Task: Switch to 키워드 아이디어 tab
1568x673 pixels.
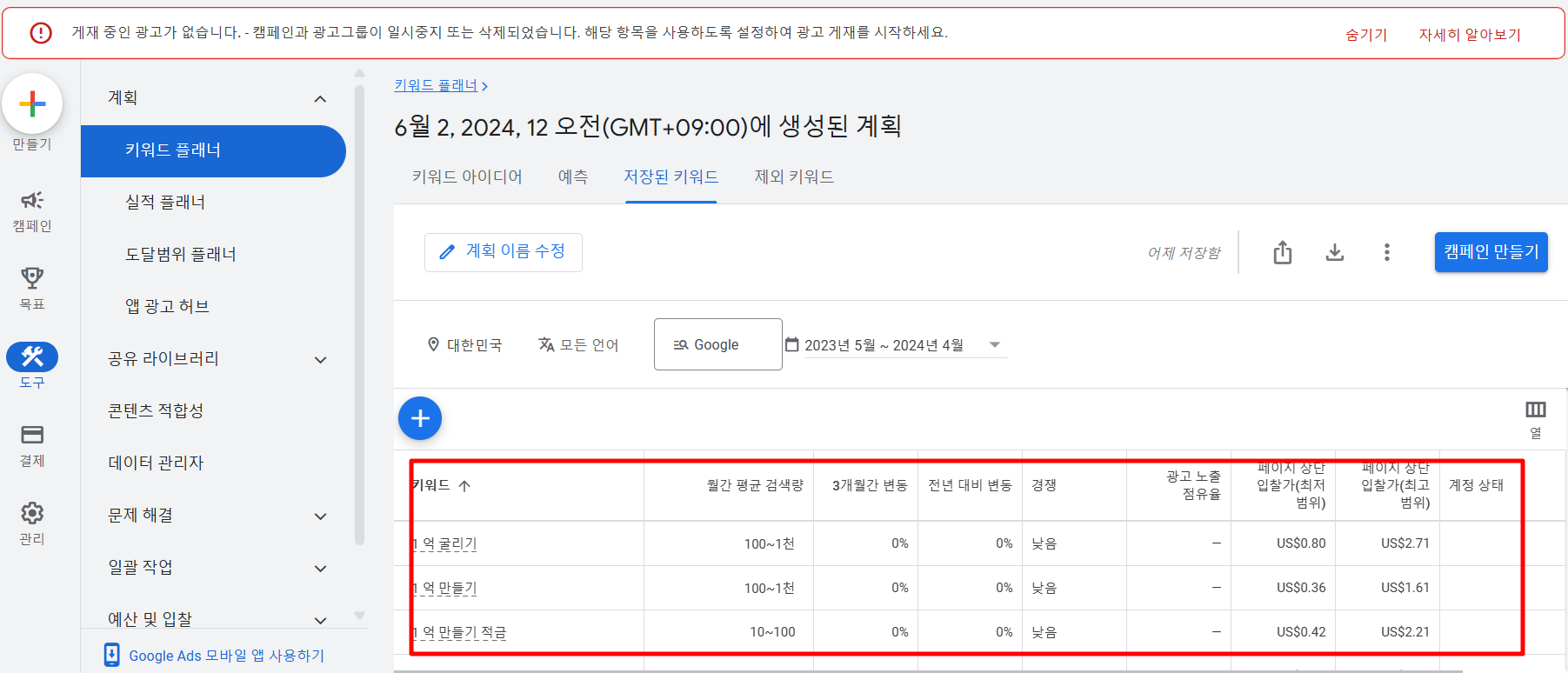Action: tap(467, 177)
